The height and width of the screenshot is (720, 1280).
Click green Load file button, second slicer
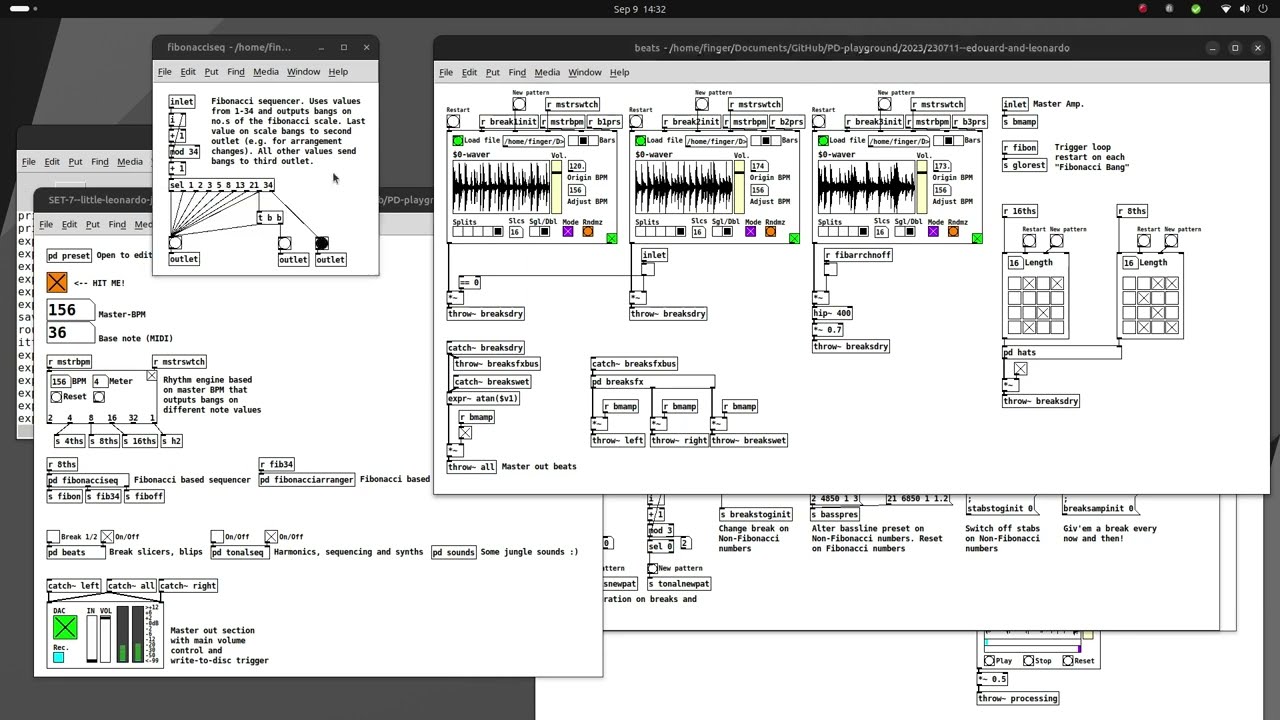[x=640, y=141]
